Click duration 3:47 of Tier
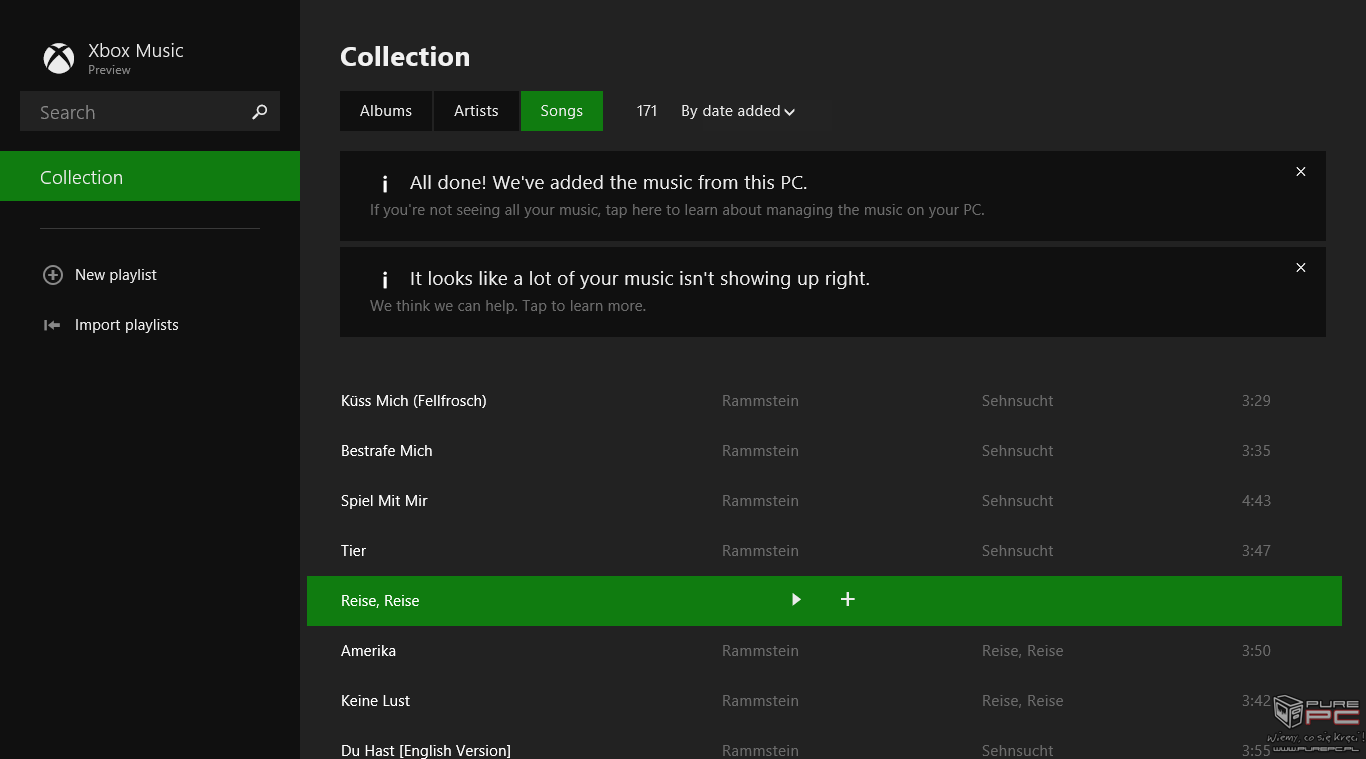This screenshot has width=1366, height=759. [1256, 551]
